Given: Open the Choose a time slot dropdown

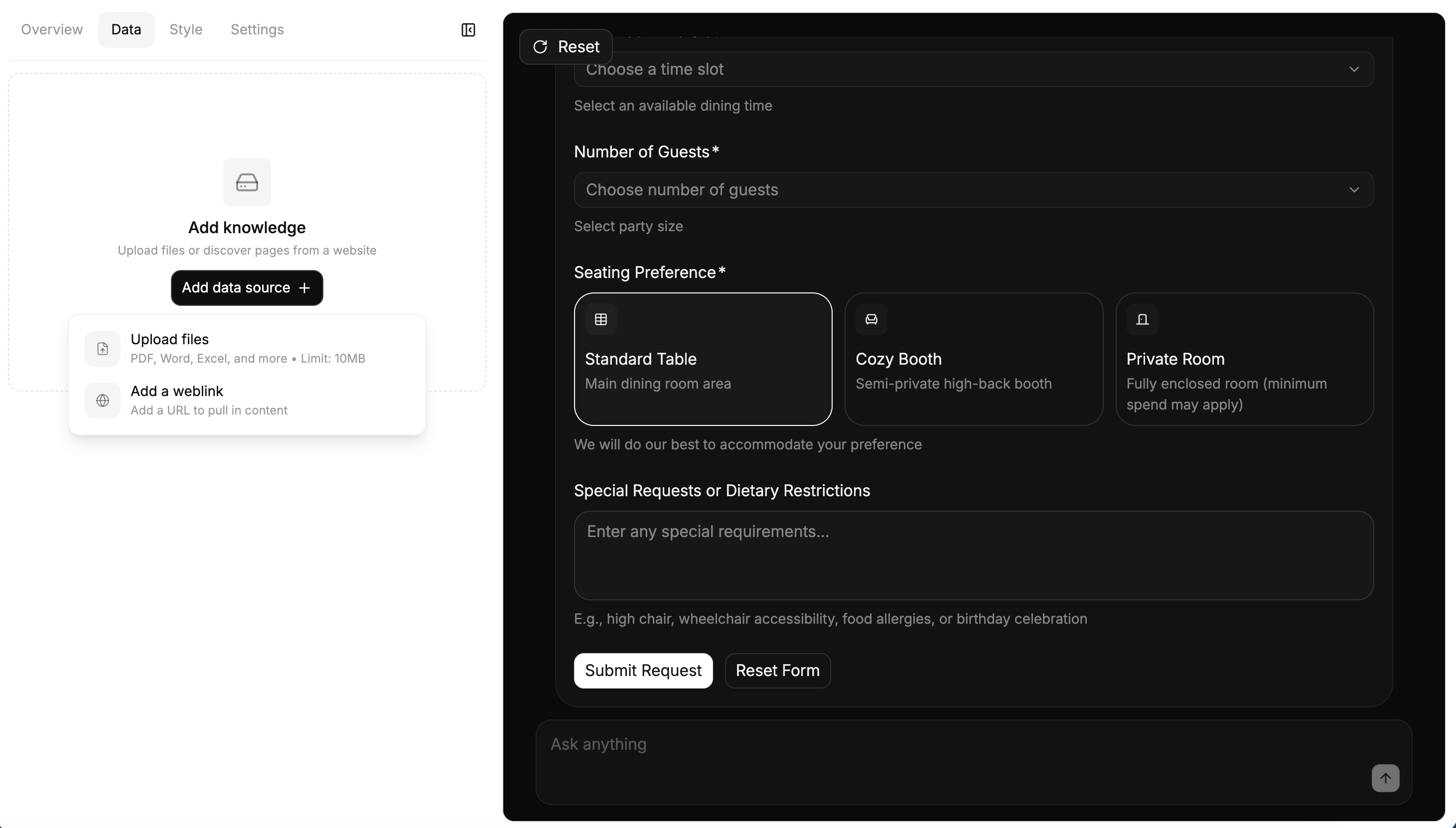Looking at the screenshot, I should (974, 69).
